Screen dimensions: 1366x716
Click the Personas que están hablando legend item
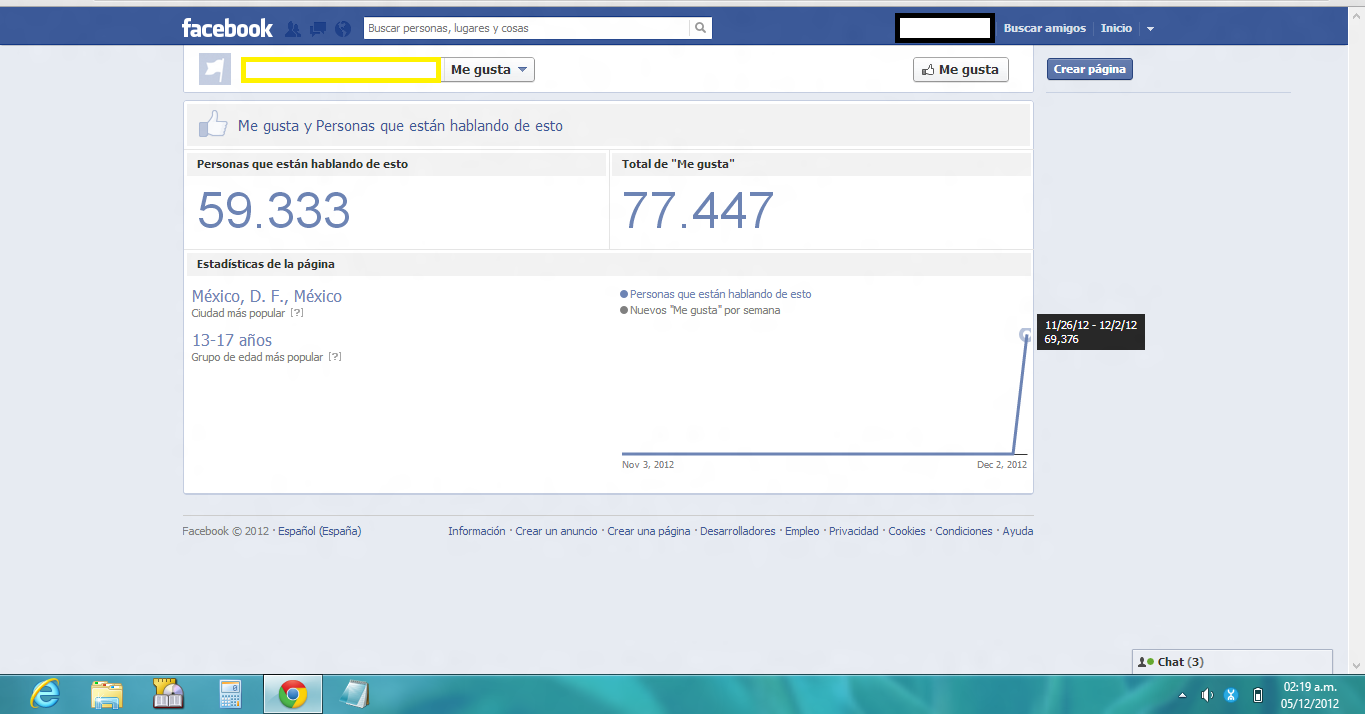pos(716,294)
